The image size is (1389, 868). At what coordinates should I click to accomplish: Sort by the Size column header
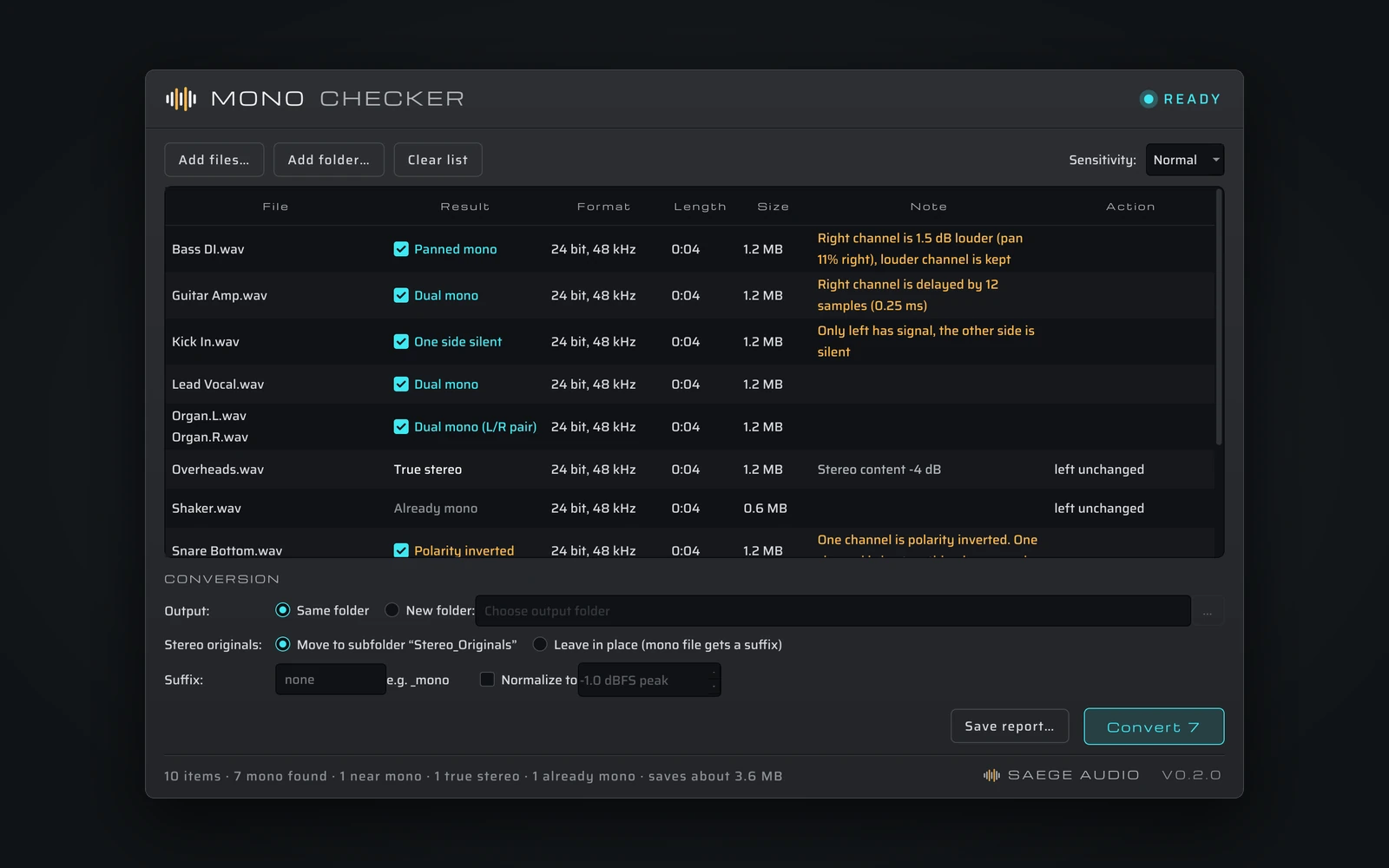tap(773, 207)
